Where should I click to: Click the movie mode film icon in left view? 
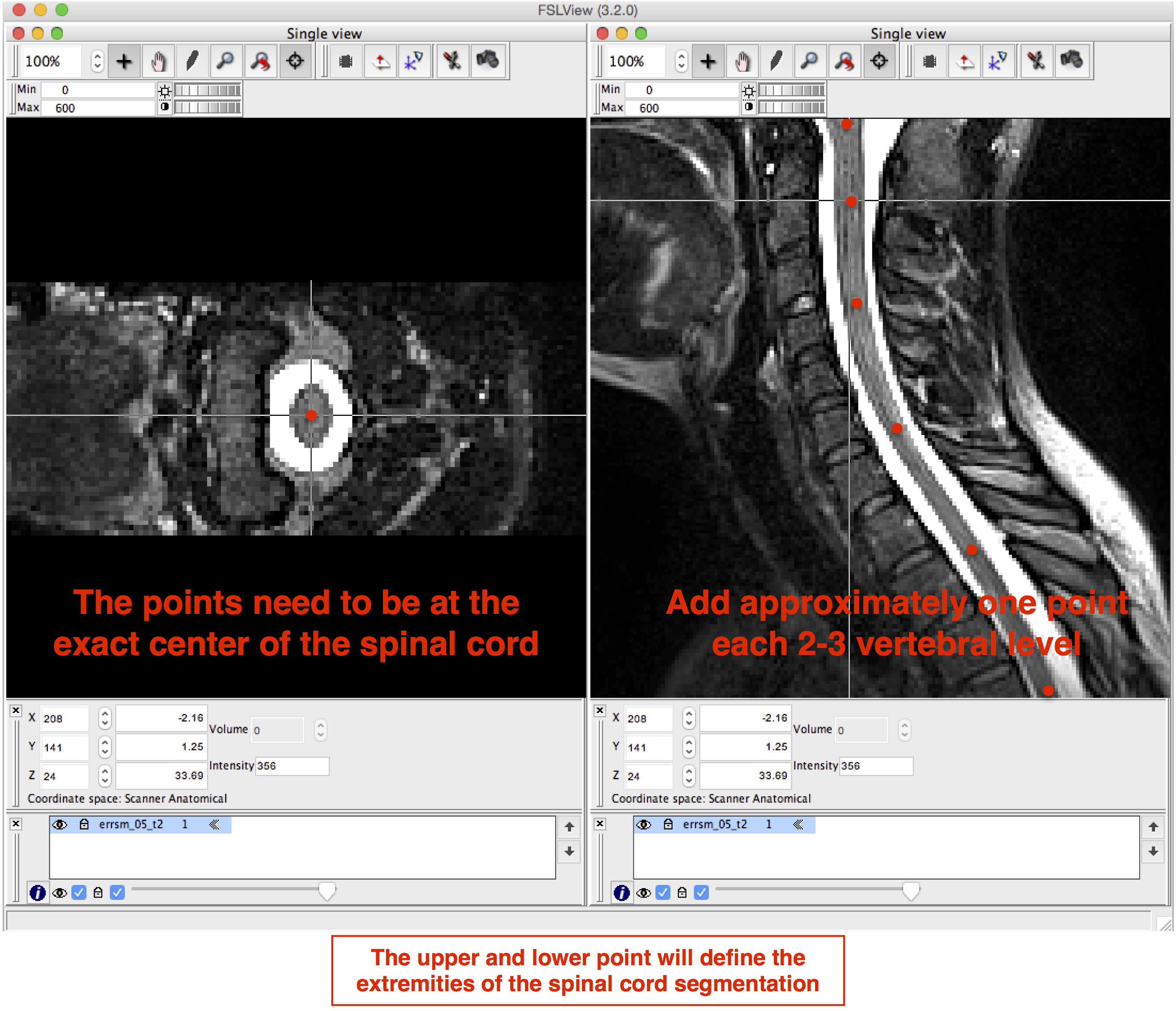pyautogui.click(x=346, y=60)
